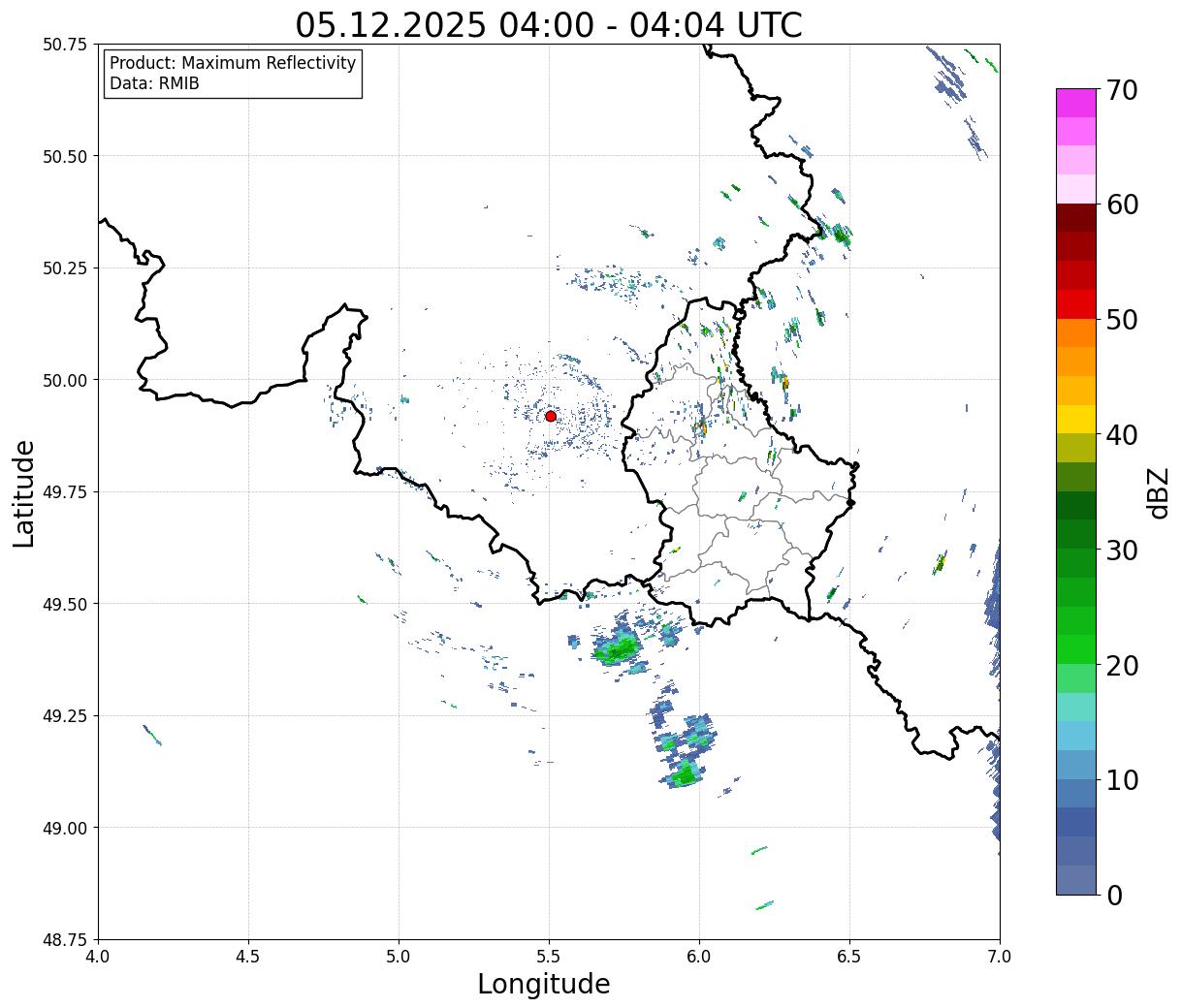The height and width of the screenshot is (1008, 1182).
Task: Click the dark maroon colorbar segment below 60
Action: click(x=1076, y=218)
